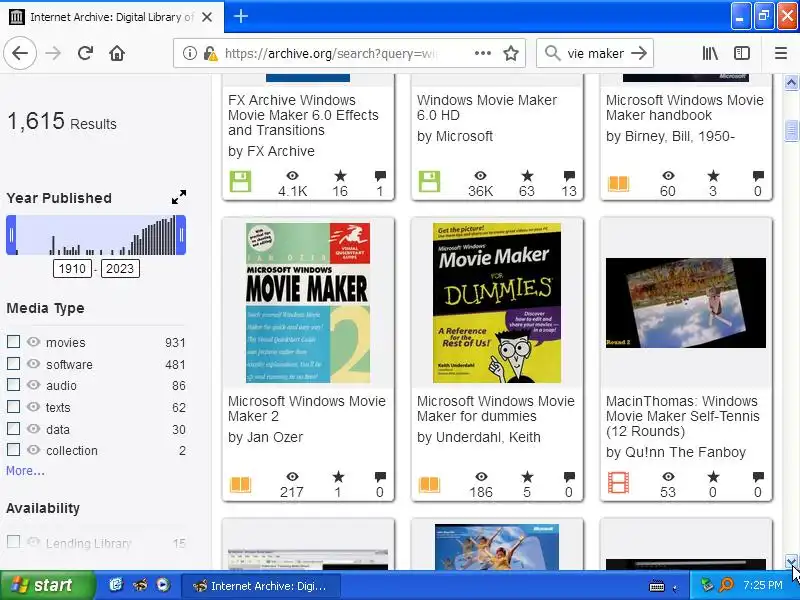Open the Library bookshelf icon

point(710,53)
